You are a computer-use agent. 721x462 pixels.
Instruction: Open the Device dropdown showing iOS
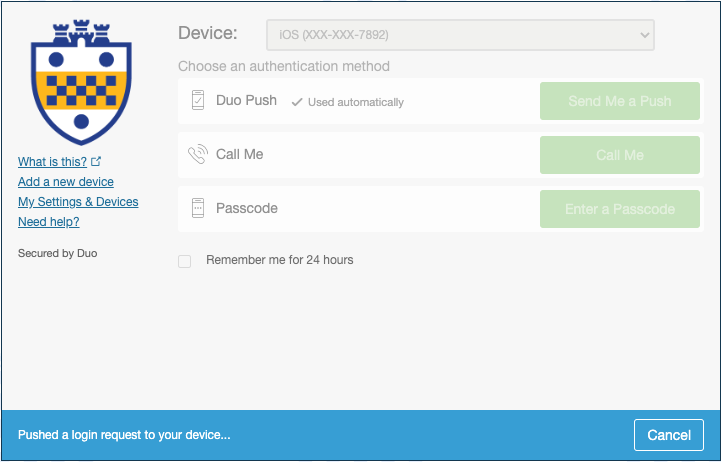click(460, 35)
